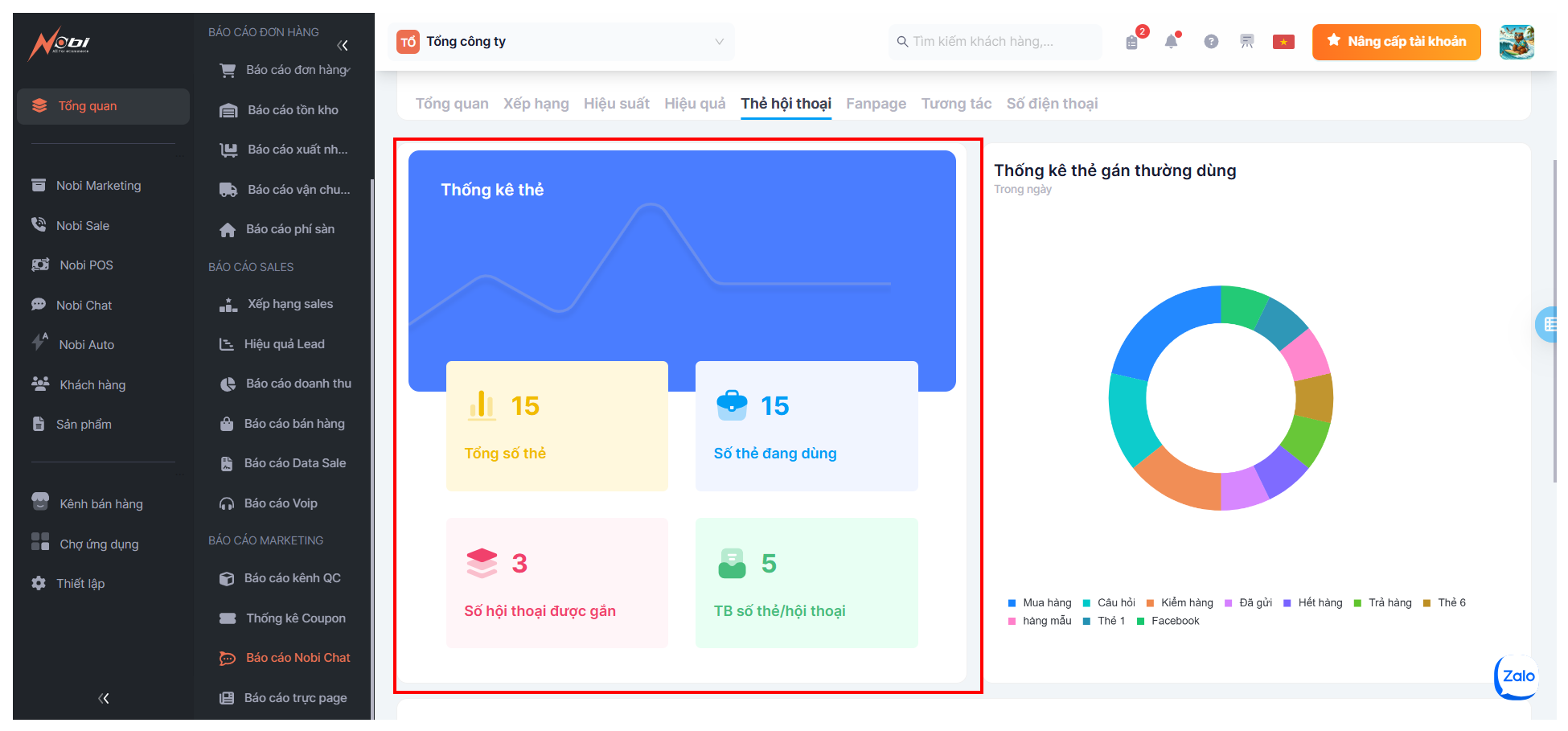Toggle Kiểm hàng legend item
The image size is (1568, 731).
click(1179, 603)
